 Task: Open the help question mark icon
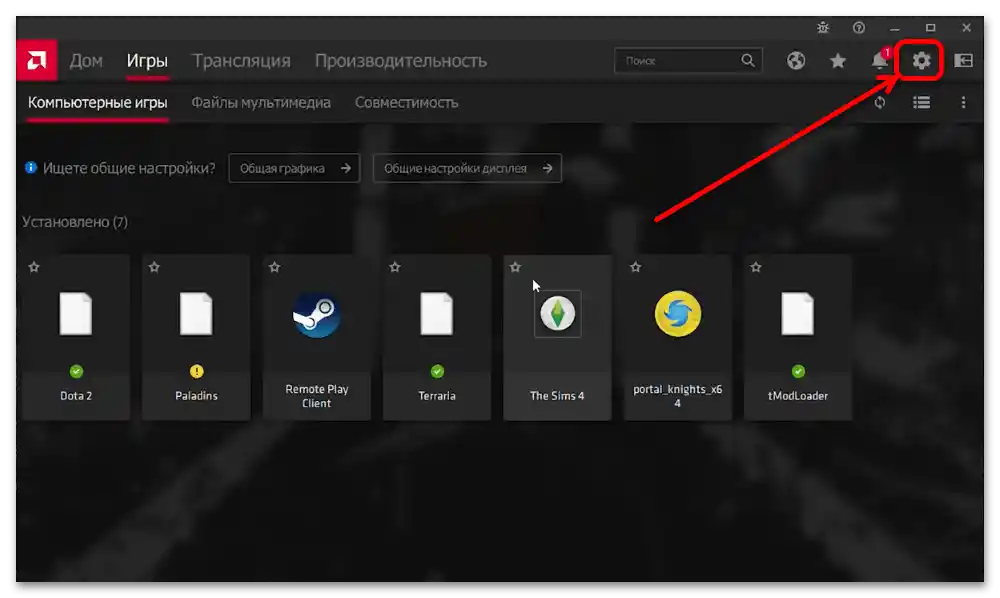pos(858,27)
